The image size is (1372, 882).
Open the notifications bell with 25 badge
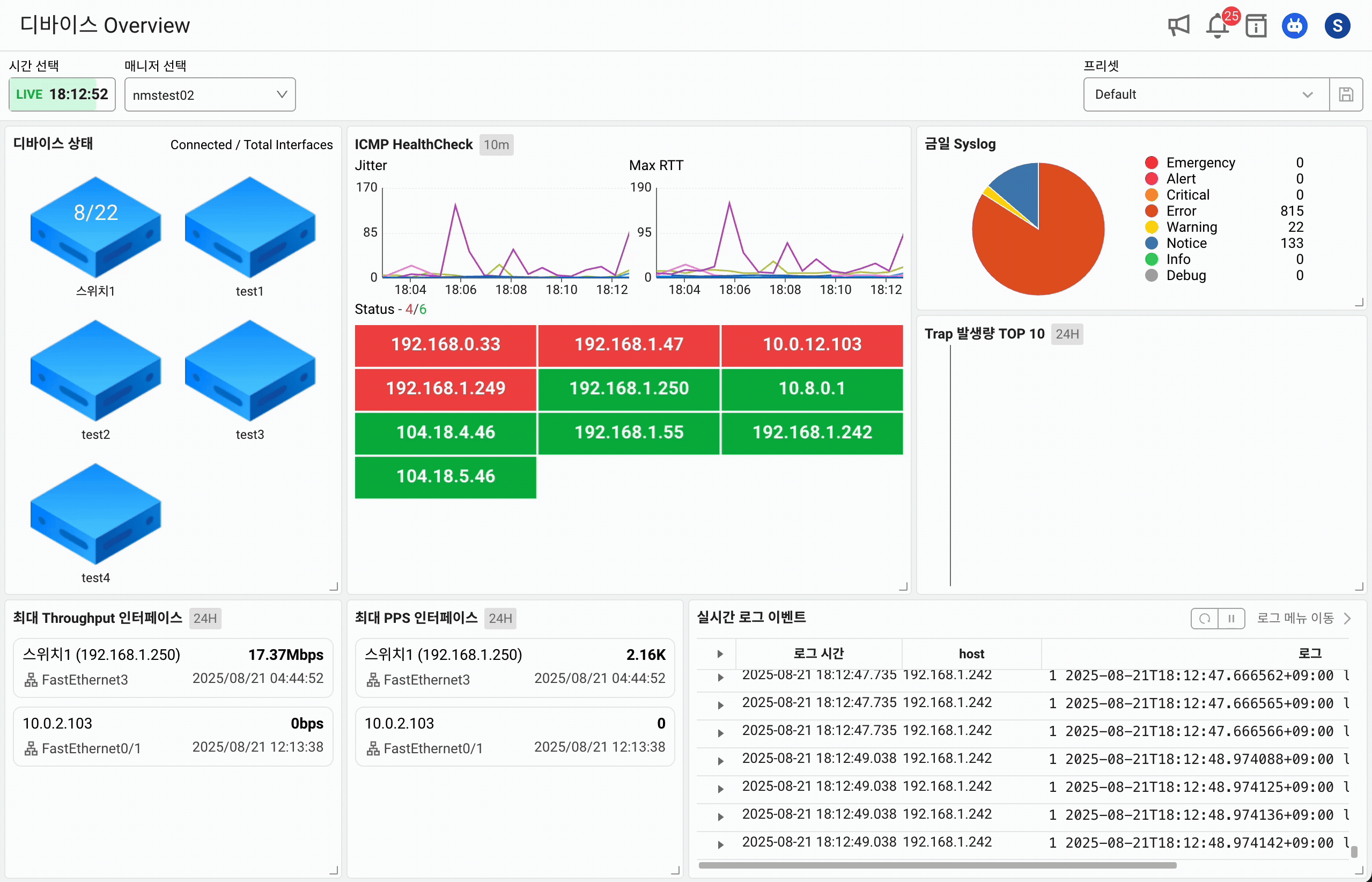pyautogui.click(x=1218, y=26)
